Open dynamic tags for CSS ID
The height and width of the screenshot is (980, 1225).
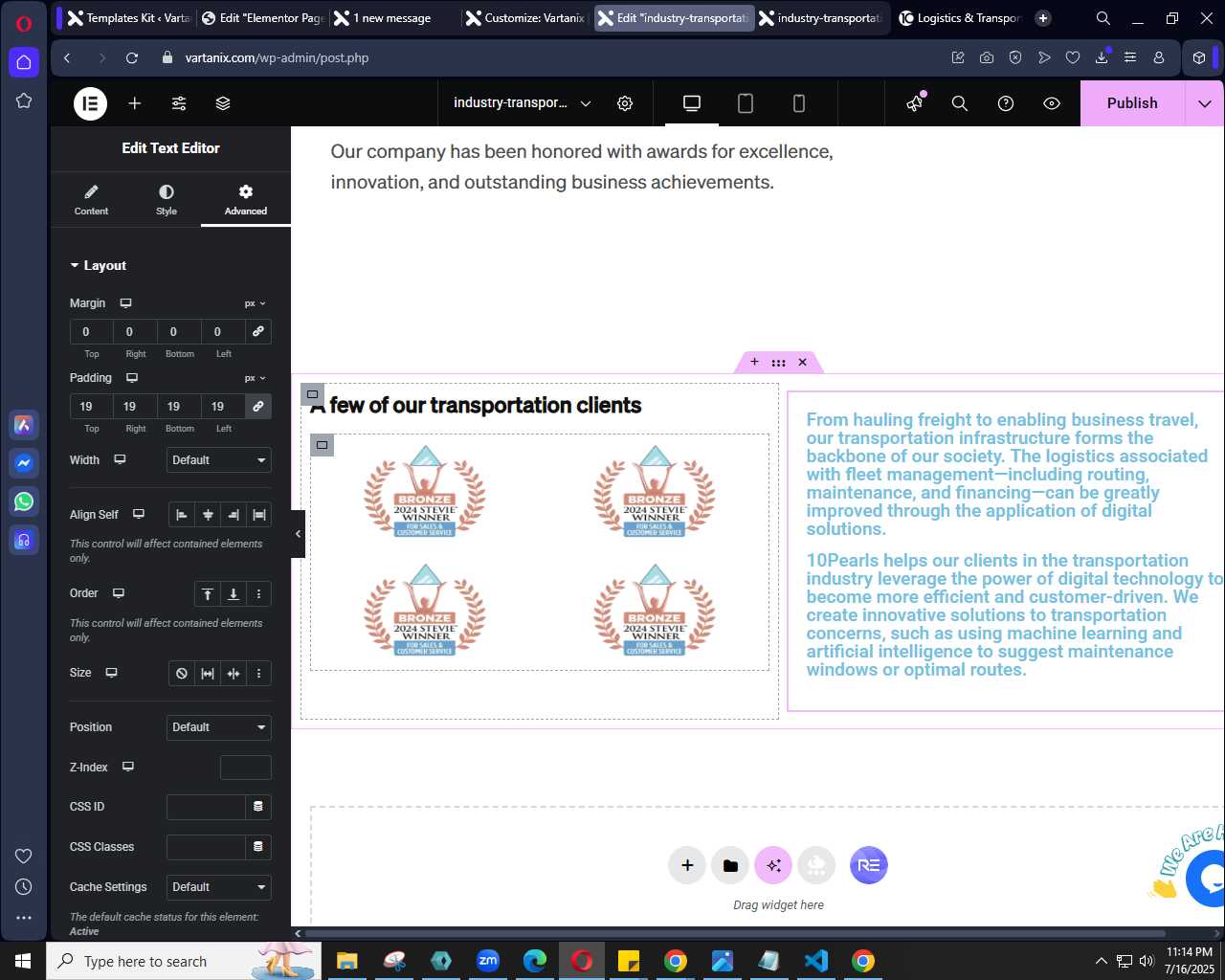(x=258, y=807)
